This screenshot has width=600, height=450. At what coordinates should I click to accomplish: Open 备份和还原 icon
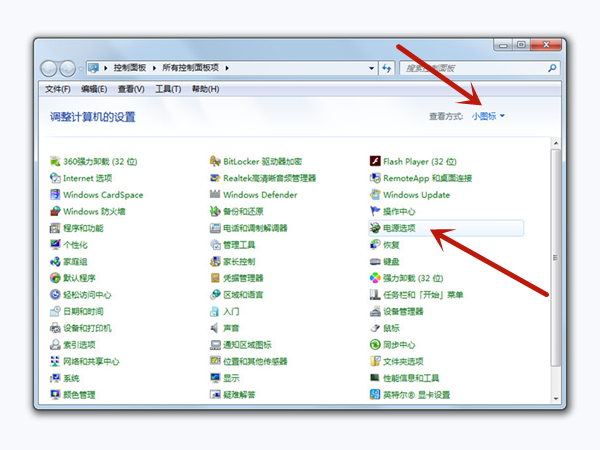pyautogui.click(x=215, y=211)
